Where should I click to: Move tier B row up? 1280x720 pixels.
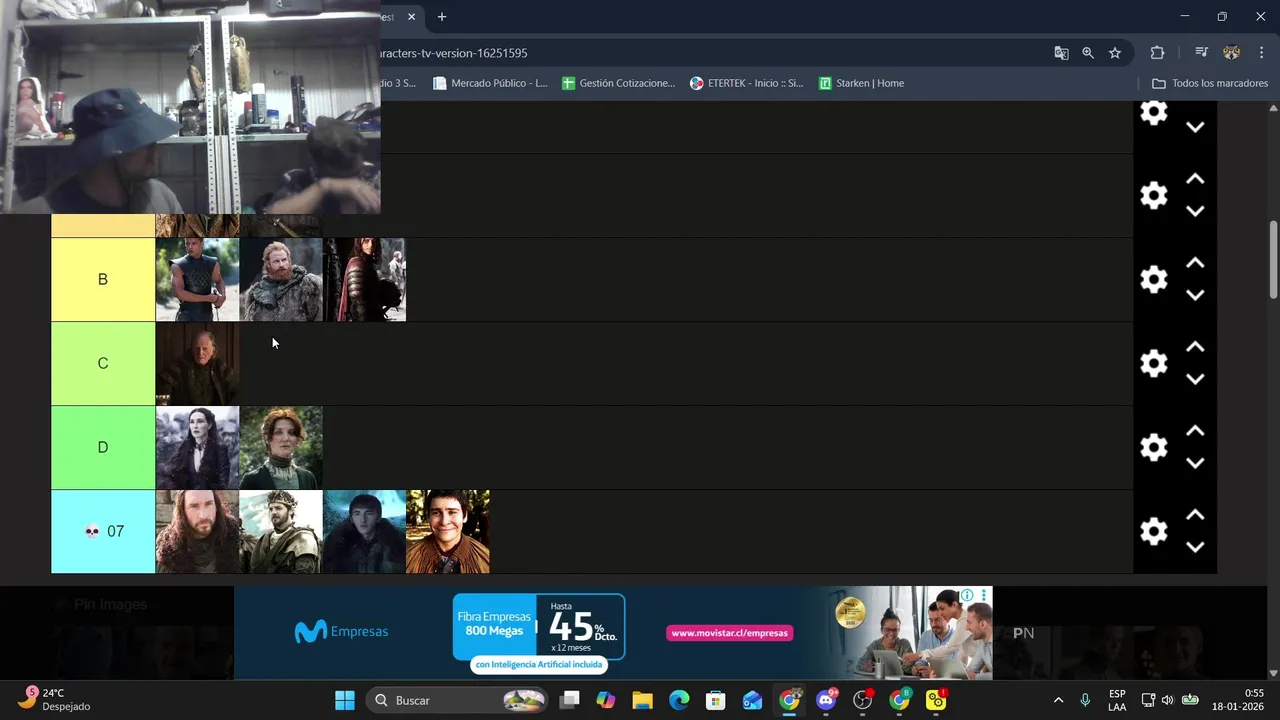[1195, 263]
